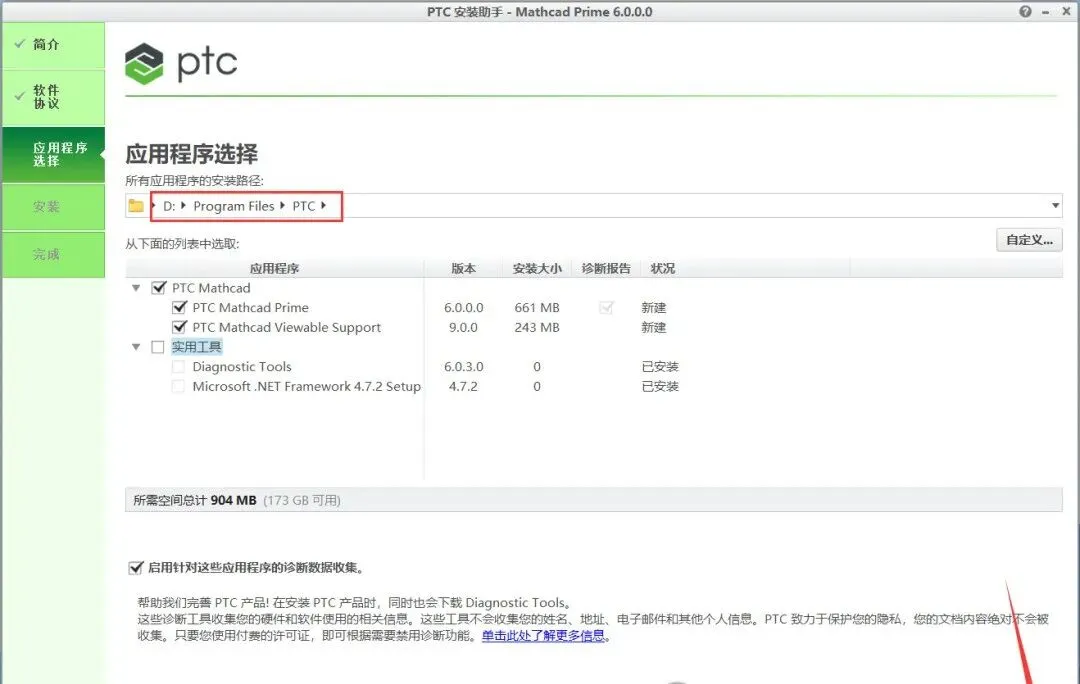Check the 实用工具 checkbox
This screenshot has height=684, width=1080.
(x=158, y=346)
